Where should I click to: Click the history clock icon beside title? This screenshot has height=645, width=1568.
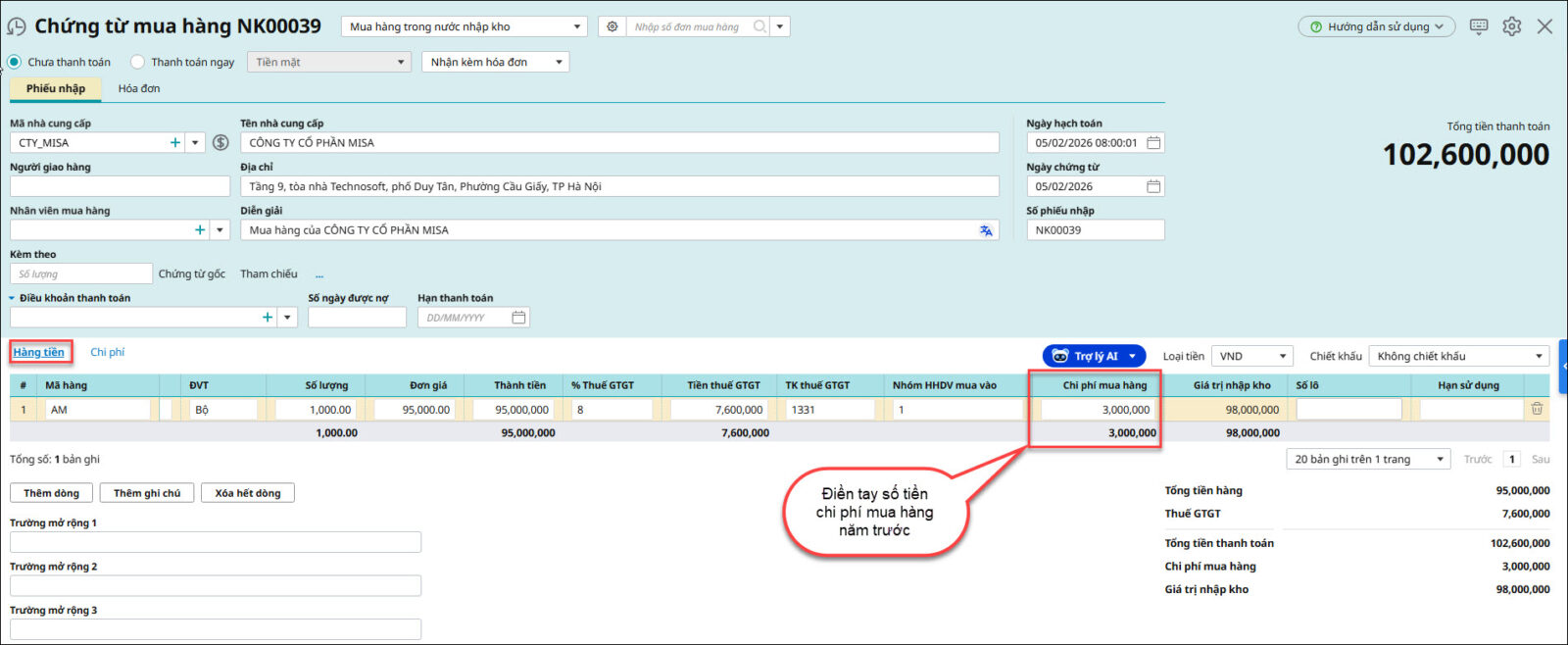[17, 26]
